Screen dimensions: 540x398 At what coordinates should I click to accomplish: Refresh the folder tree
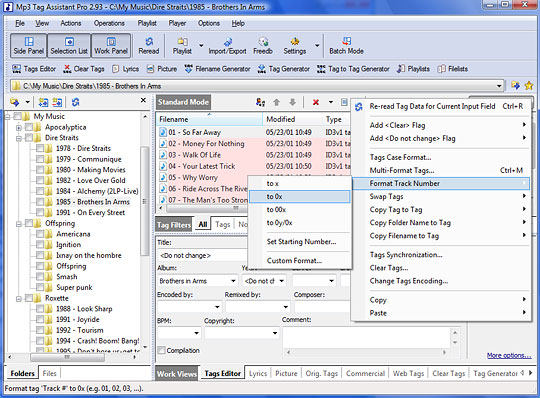click(75, 102)
